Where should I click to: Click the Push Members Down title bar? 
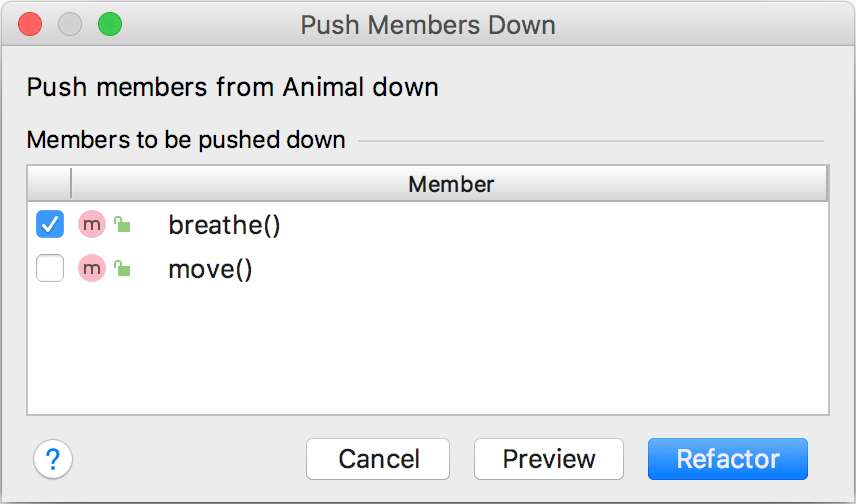(x=428, y=25)
